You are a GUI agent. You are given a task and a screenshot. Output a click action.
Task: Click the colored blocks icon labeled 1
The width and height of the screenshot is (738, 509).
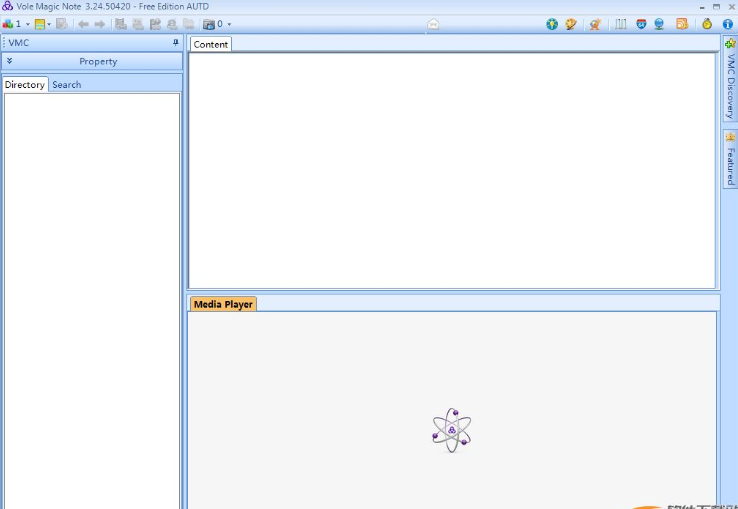pyautogui.click(x=8, y=24)
